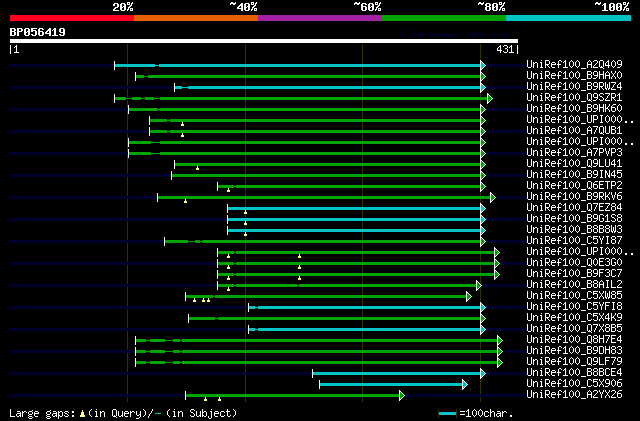640x421 pixels.
Task: Select the UniRef100_C5YFI8 label
Action: point(574,306)
